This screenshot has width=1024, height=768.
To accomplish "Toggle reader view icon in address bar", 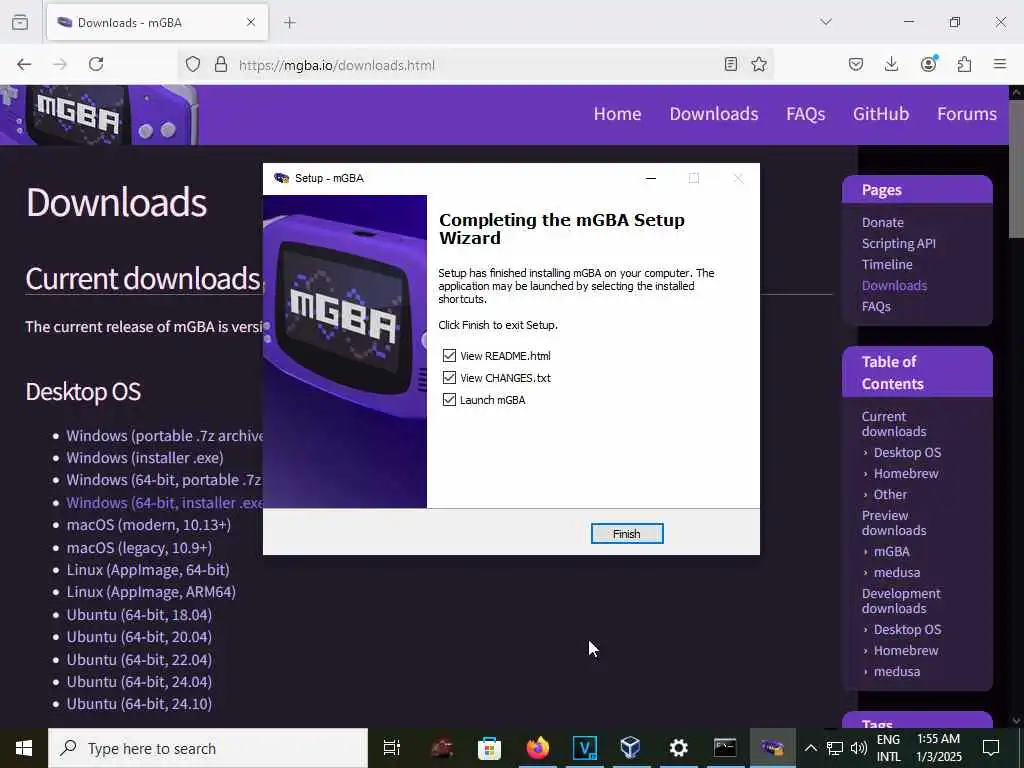I will [731, 64].
